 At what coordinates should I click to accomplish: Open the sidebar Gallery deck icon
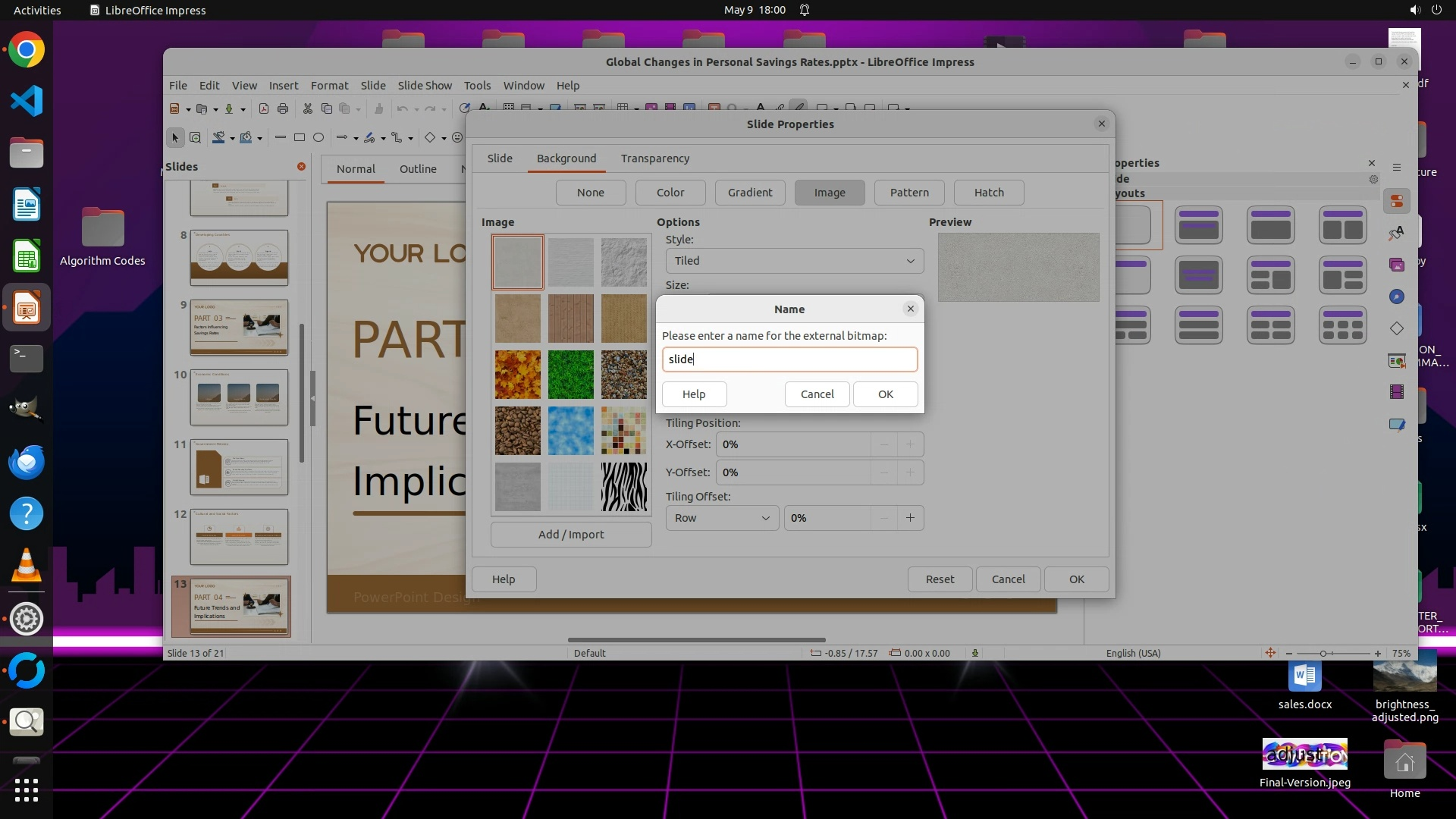1397,265
